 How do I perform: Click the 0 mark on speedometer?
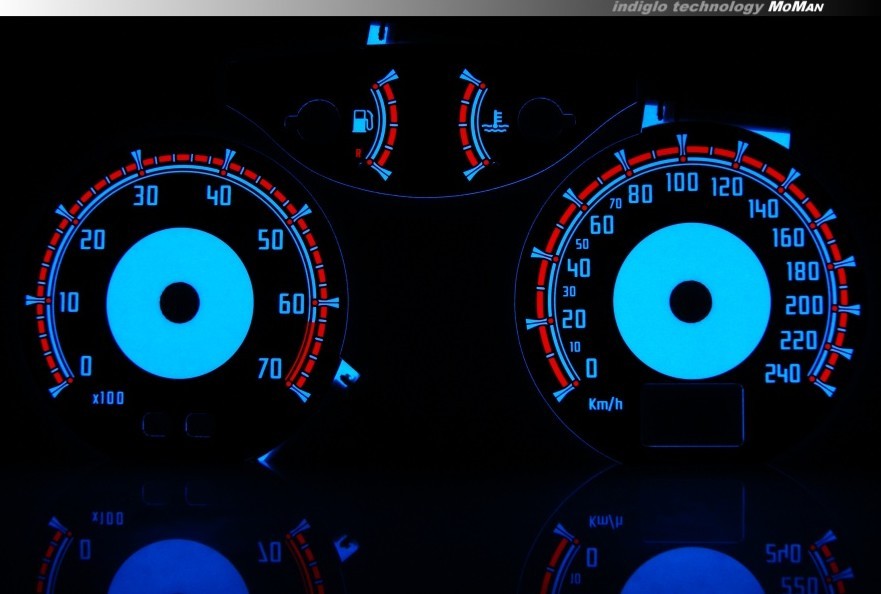point(590,369)
